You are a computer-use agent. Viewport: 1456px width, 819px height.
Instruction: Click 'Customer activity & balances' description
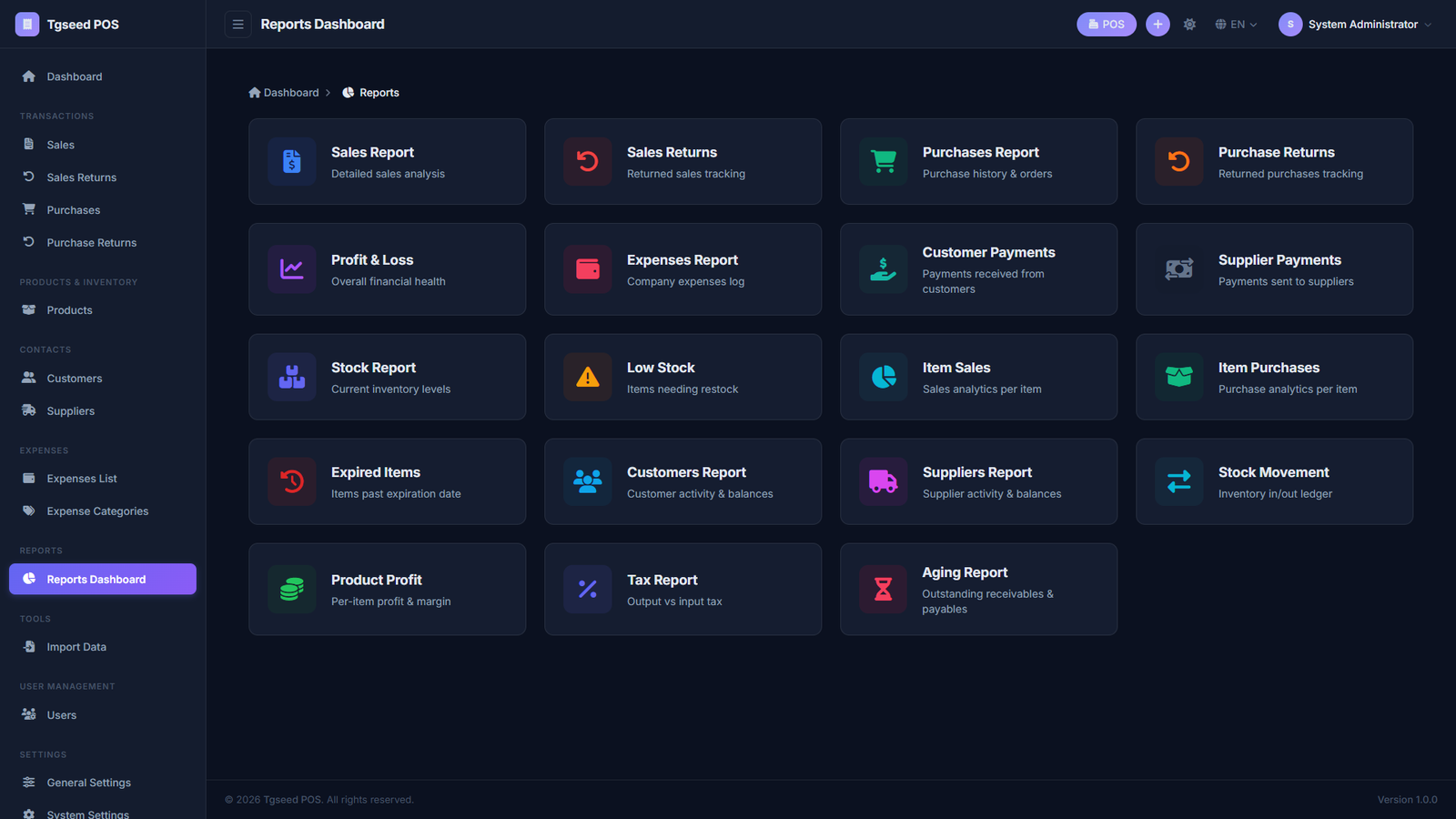coord(700,494)
